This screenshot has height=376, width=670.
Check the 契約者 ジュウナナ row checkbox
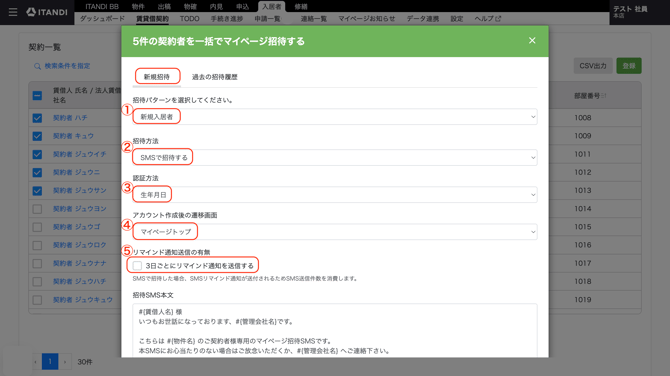[x=37, y=263]
